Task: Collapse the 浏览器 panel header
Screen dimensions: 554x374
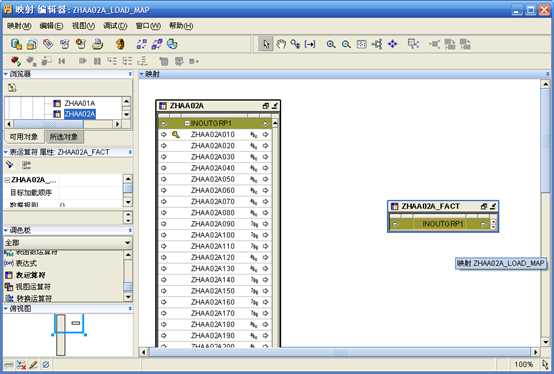Action: [x=6, y=74]
